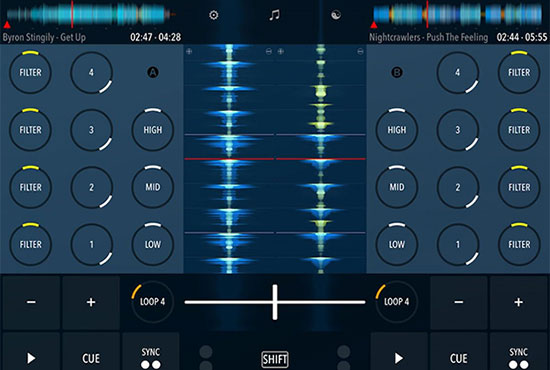Tap the indicator dots left of SHIFT
The image size is (550, 370).
click(x=206, y=358)
